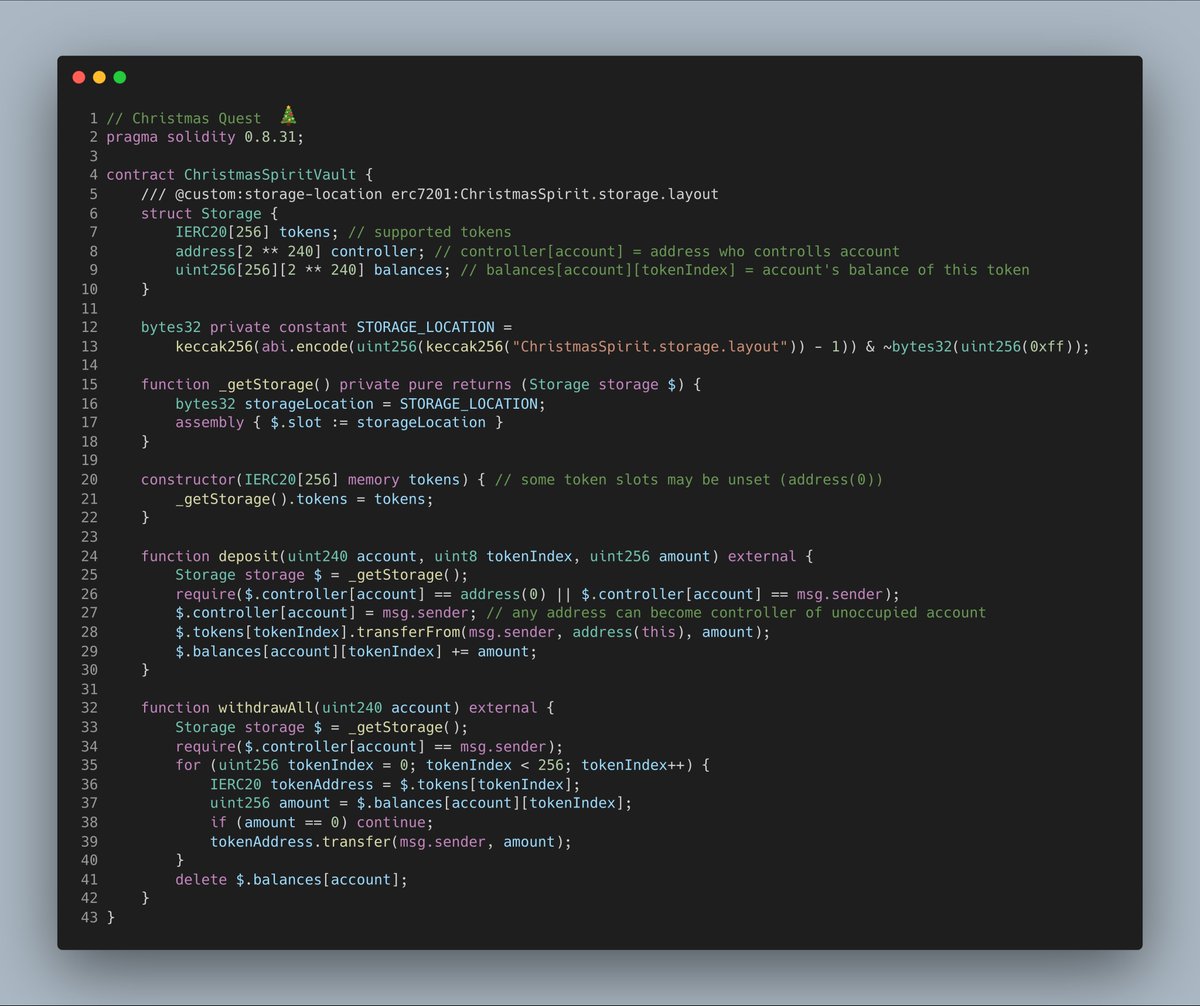Click 'function _getStorage()' on line 15
Screen dimensions: 1200x1006
click(x=236, y=384)
